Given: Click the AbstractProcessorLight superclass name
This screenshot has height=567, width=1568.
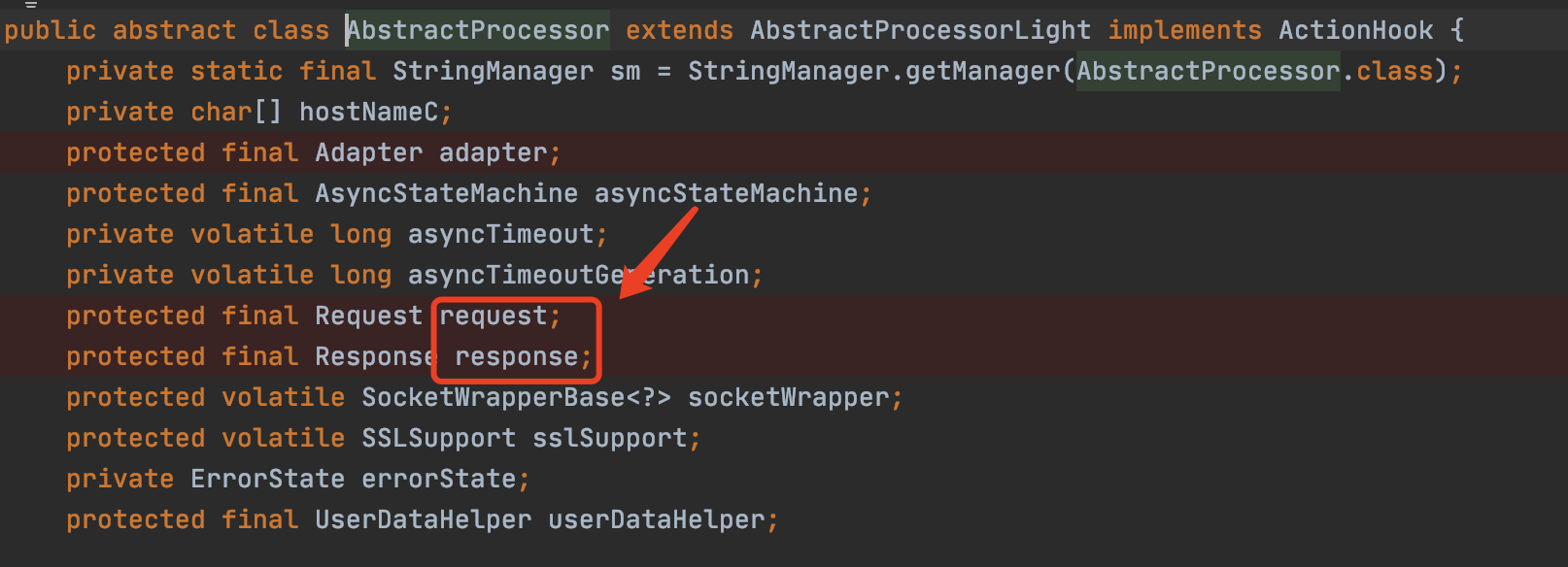Looking at the screenshot, I should [x=919, y=31].
